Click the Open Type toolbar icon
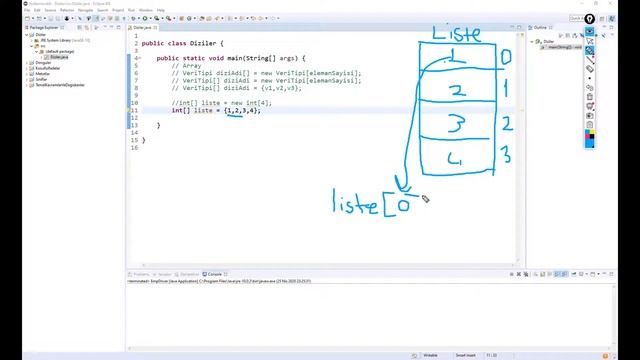The width and height of the screenshot is (640, 360). 202,18
